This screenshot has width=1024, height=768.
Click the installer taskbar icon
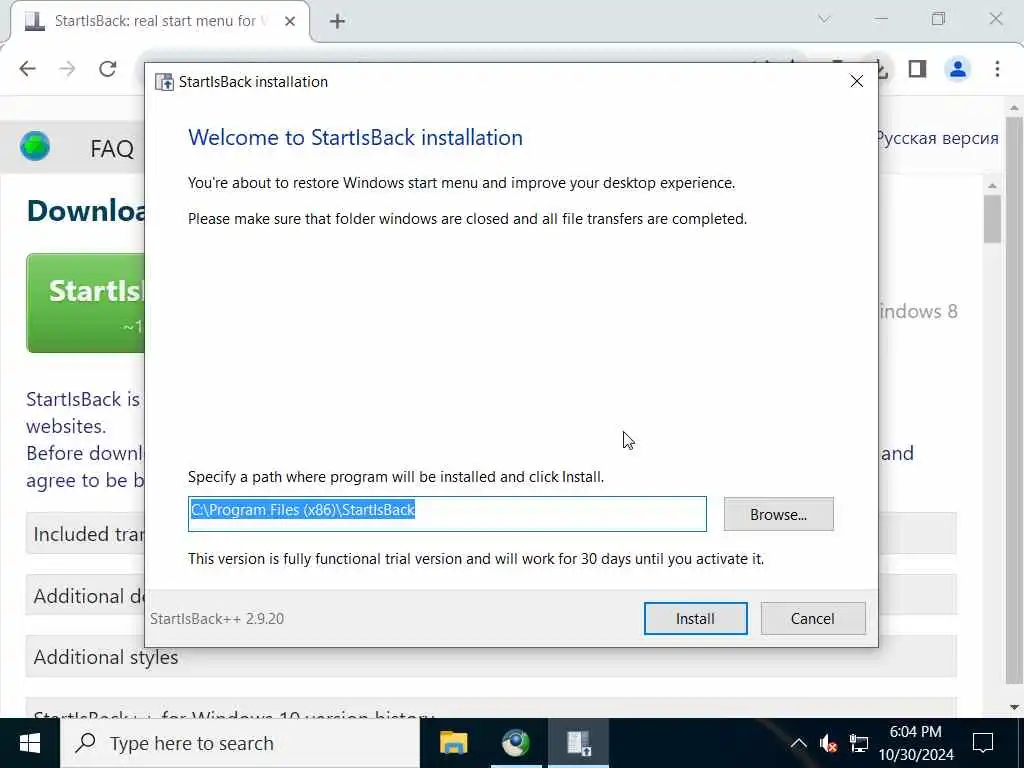pos(578,743)
